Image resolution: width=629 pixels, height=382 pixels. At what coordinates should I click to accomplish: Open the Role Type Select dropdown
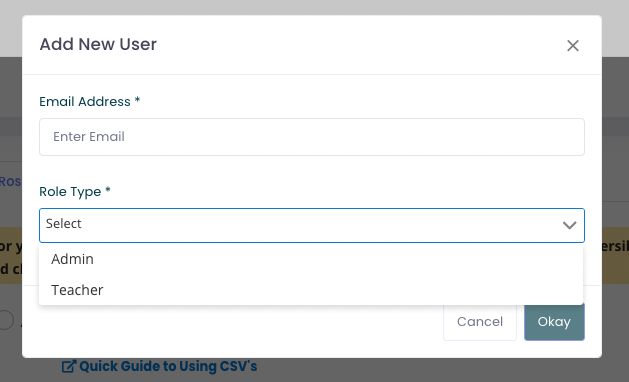[x=312, y=225]
